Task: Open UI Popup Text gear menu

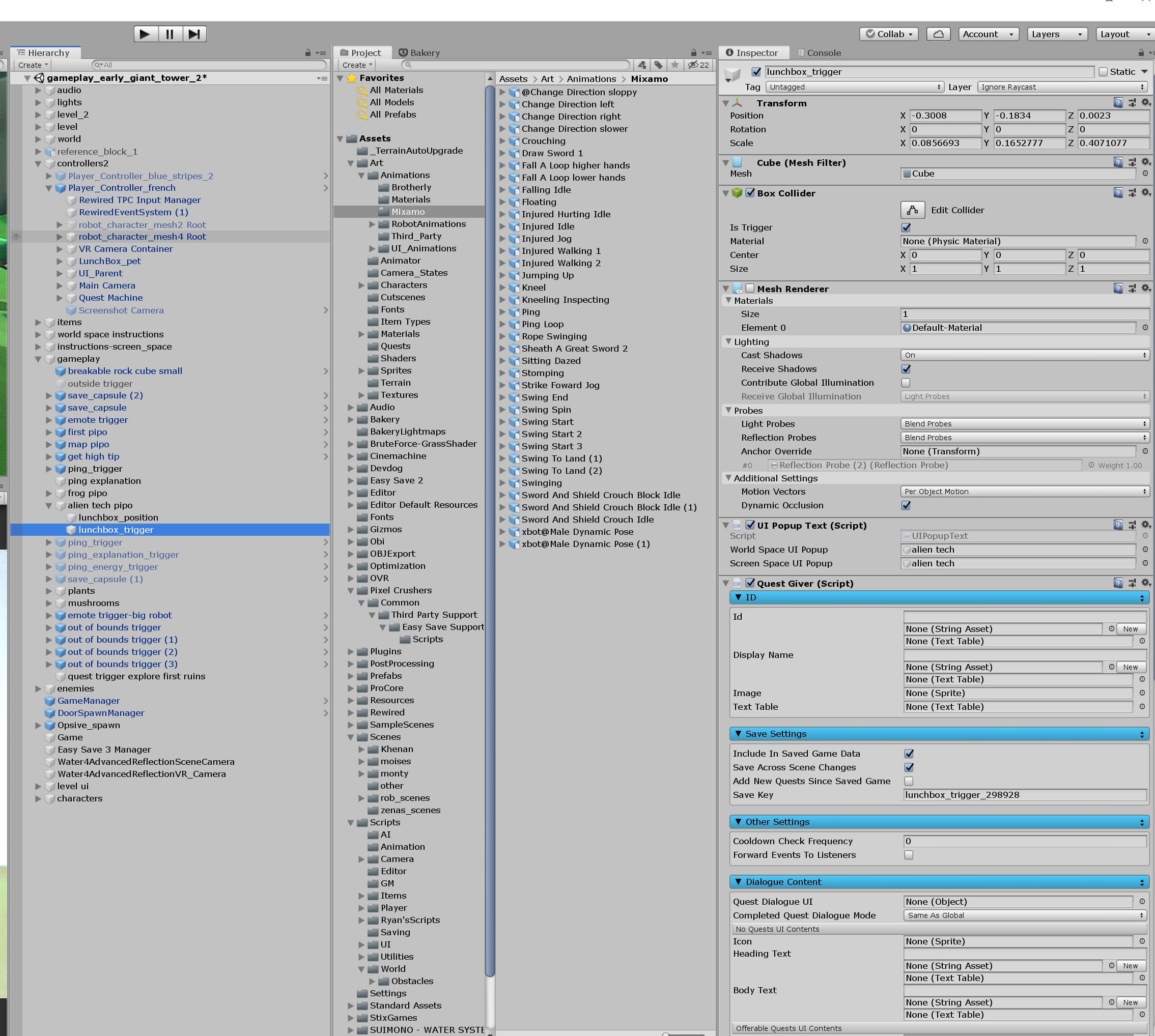Action: 1146,525
